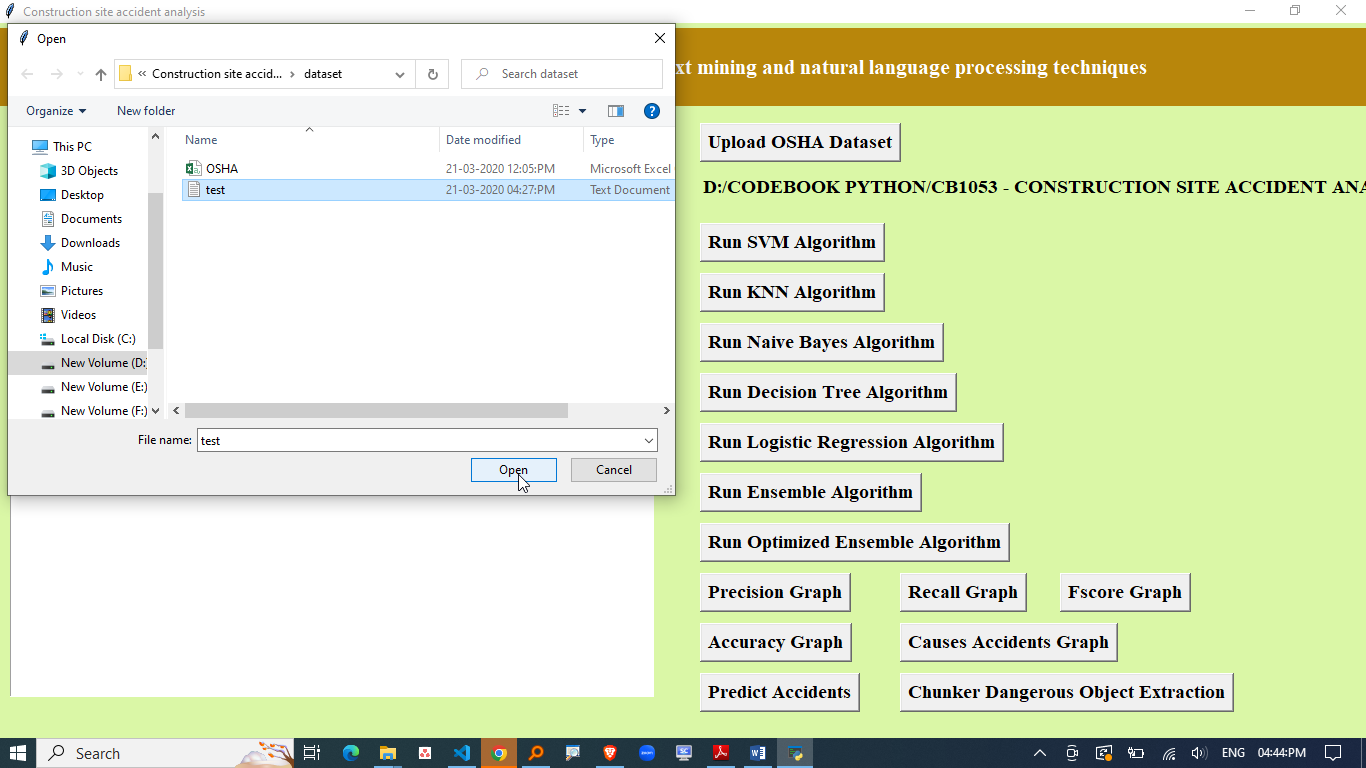The width and height of the screenshot is (1366, 768).
Task: Click Predict Accidents button
Action: (x=779, y=692)
